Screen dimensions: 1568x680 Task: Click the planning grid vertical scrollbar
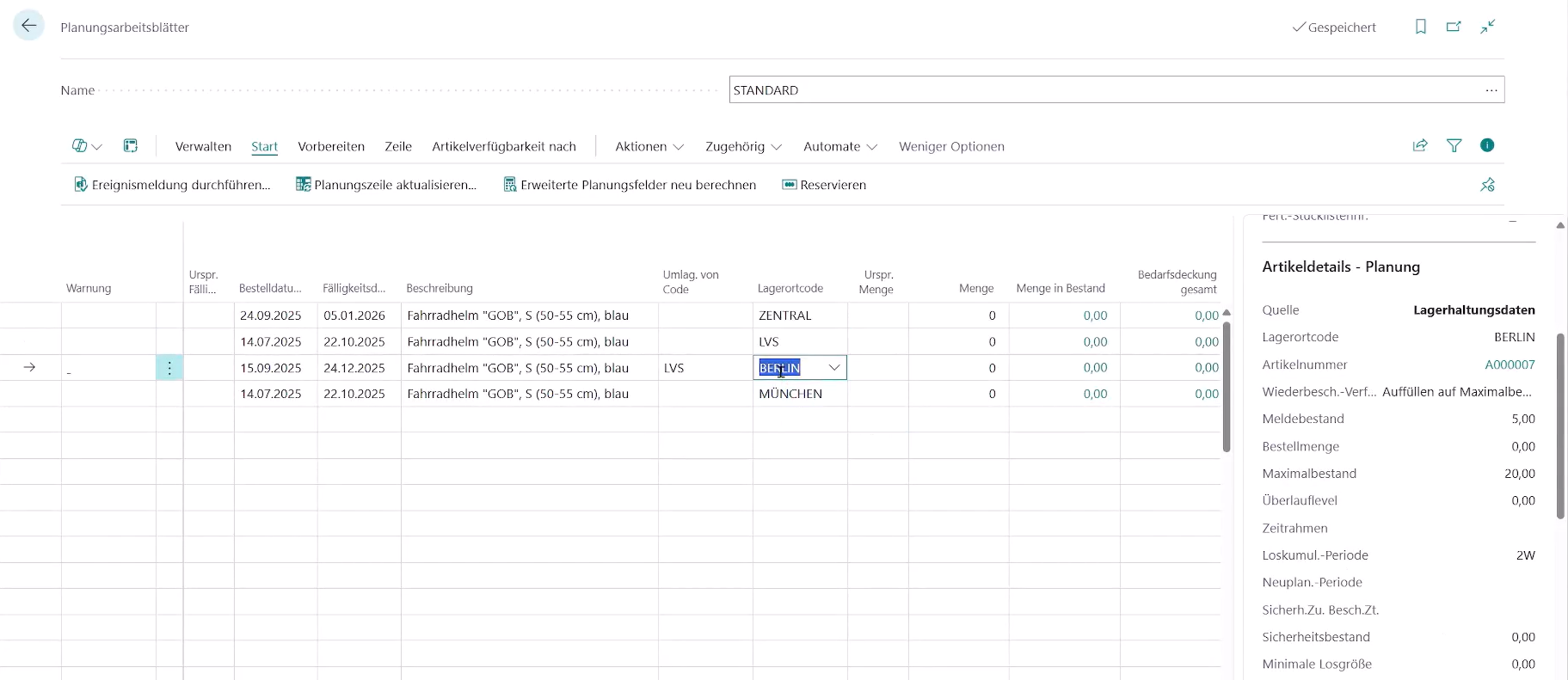tap(1227, 387)
